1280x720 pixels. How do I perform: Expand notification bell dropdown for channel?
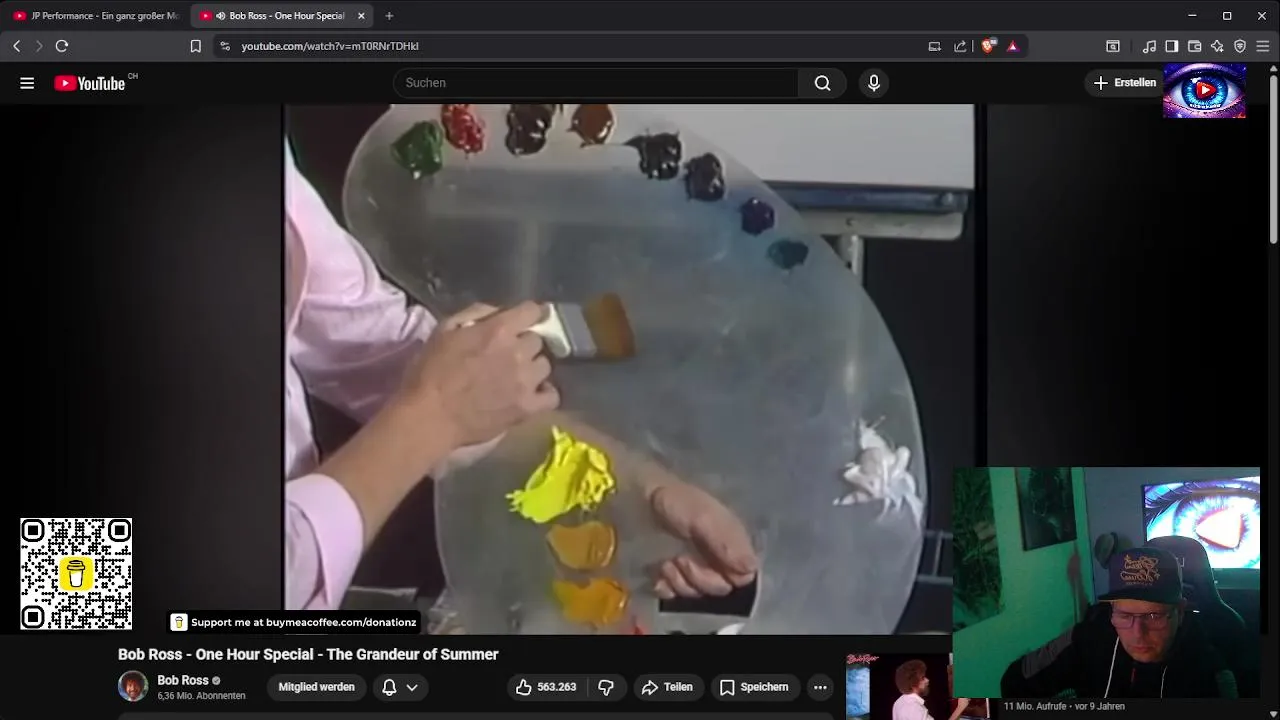pyautogui.click(x=399, y=687)
